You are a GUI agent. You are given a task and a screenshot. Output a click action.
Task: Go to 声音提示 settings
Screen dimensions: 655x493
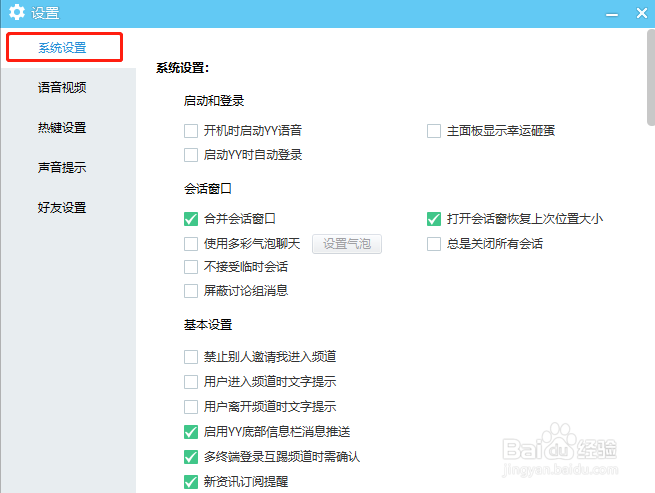click(x=62, y=168)
